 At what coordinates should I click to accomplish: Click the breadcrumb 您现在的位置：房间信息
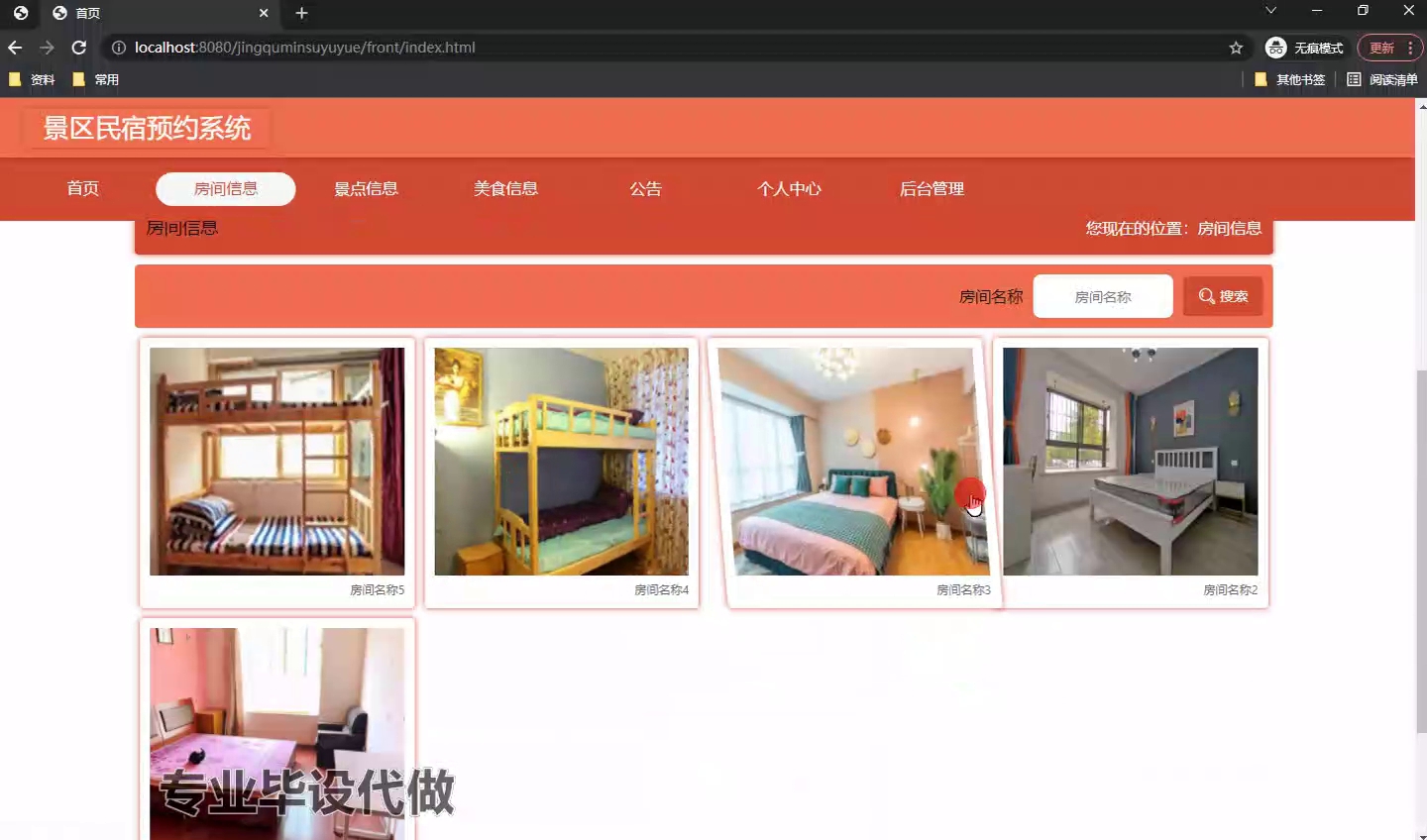[x=1173, y=229]
